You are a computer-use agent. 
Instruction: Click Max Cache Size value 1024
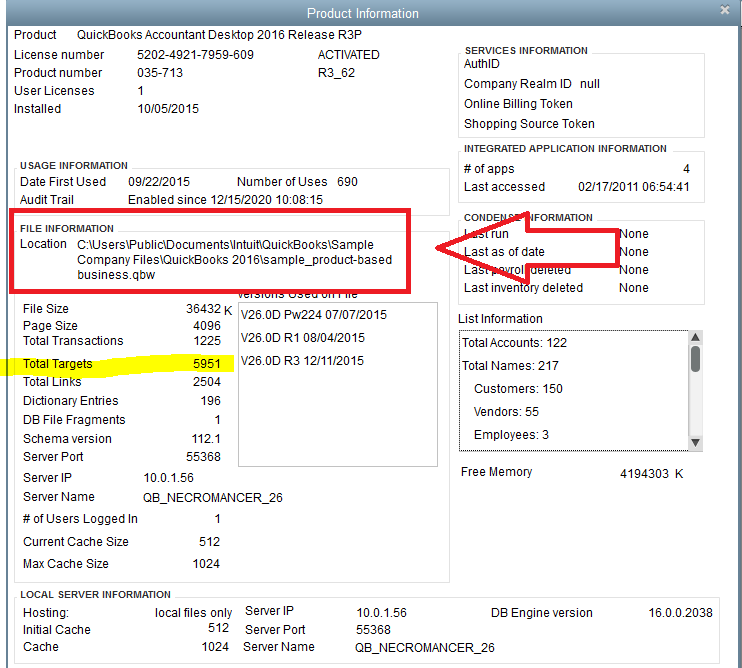[206, 563]
